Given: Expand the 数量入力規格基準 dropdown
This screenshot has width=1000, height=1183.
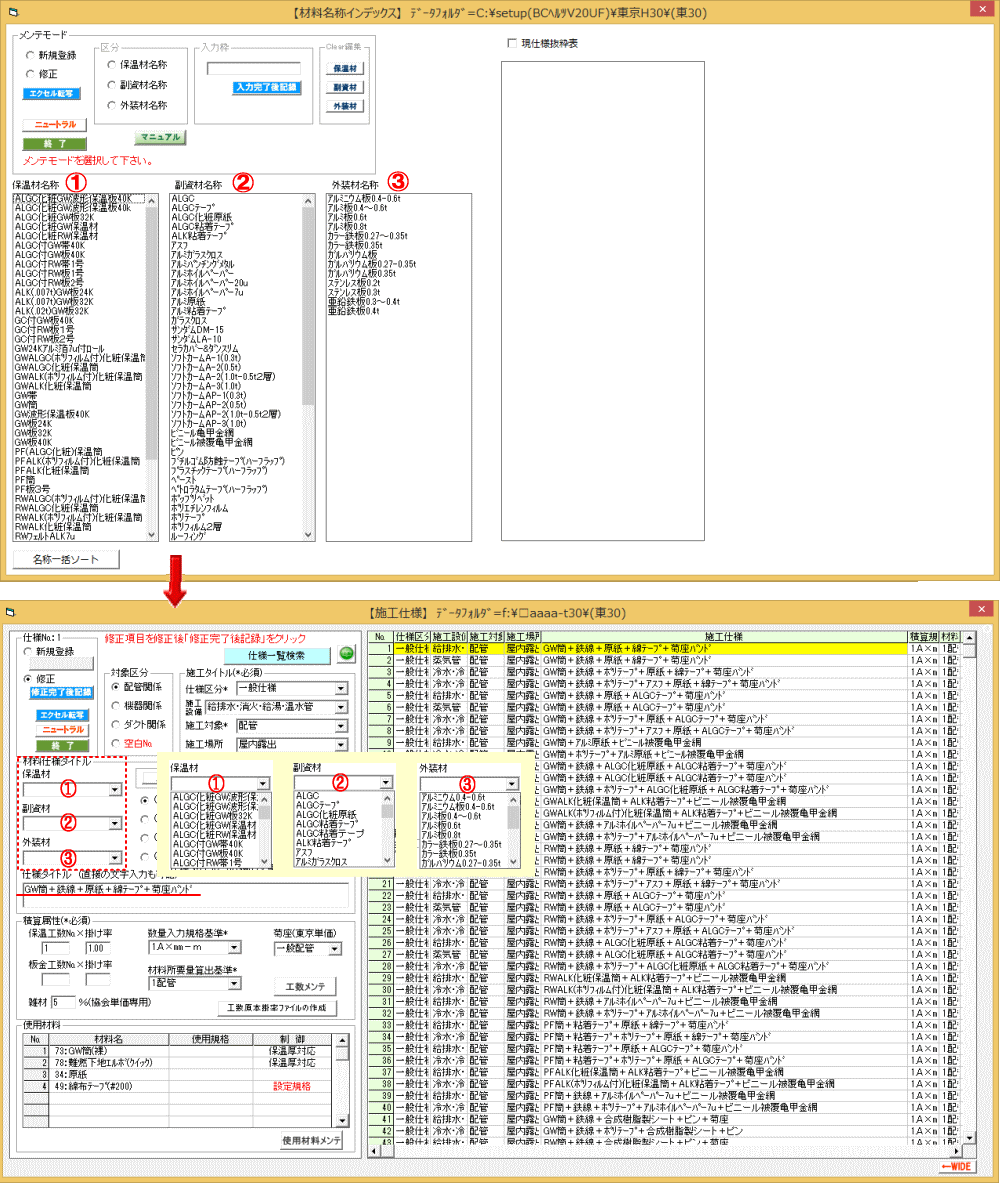Looking at the screenshot, I should [x=195, y=948].
